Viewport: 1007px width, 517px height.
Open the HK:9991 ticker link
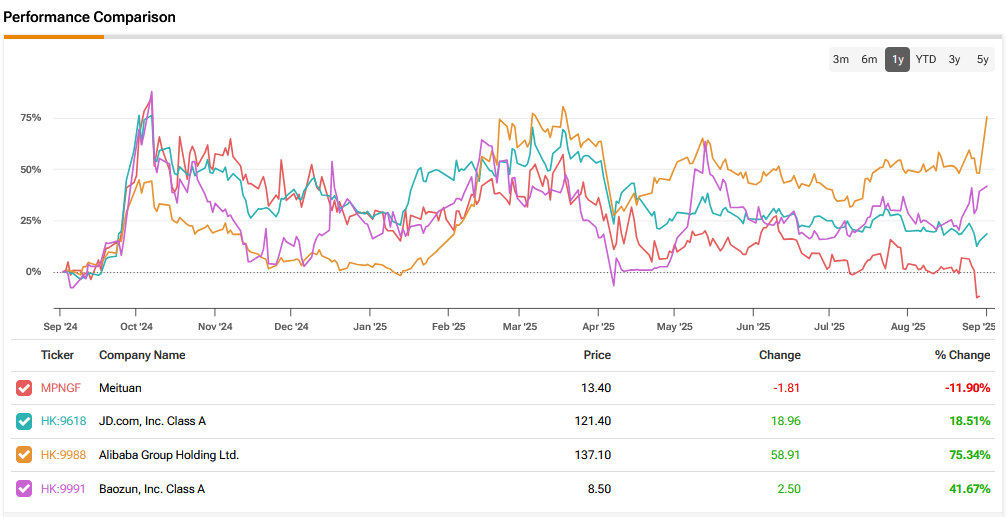[63, 489]
